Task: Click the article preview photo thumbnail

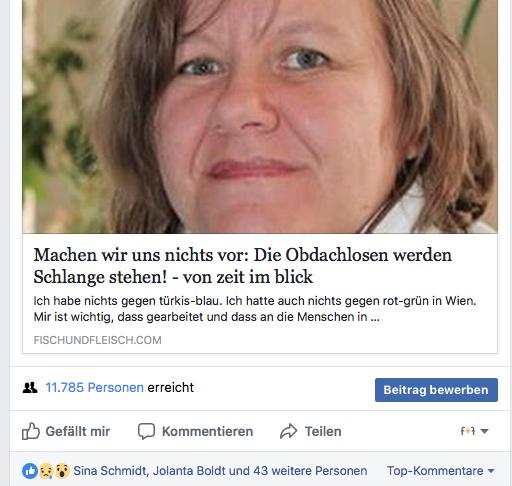Action: [260, 116]
